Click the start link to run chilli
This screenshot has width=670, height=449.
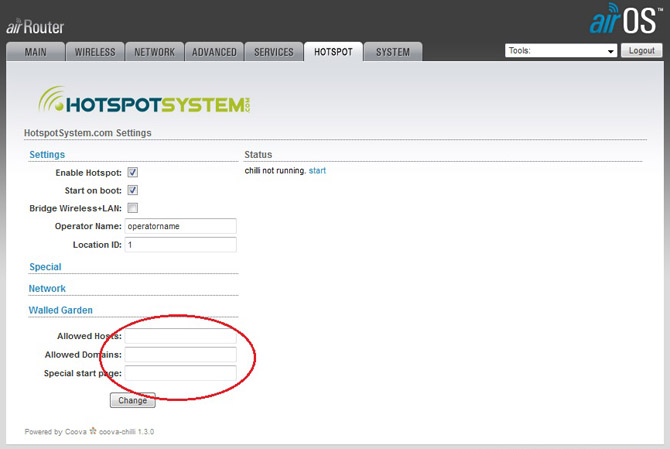point(317,170)
